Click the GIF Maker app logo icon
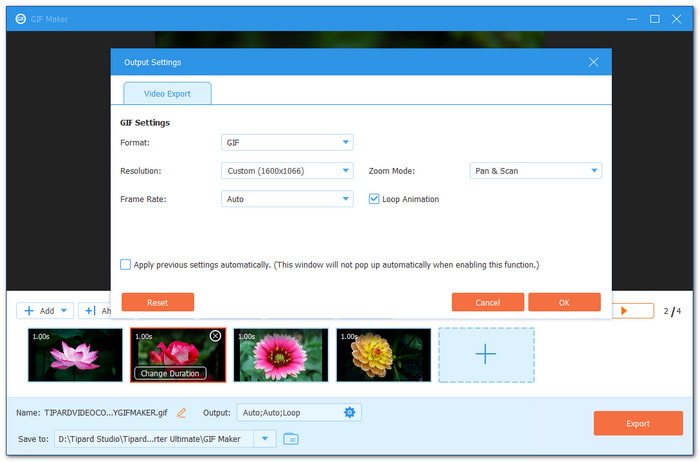This screenshot has width=700, height=462. coord(21,19)
